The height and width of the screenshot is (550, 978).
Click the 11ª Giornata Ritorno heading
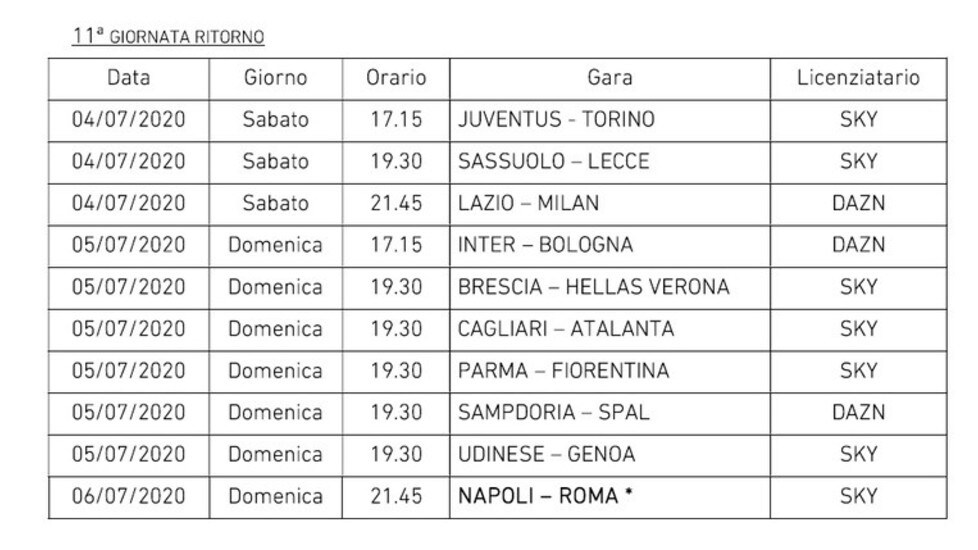pos(168,37)
